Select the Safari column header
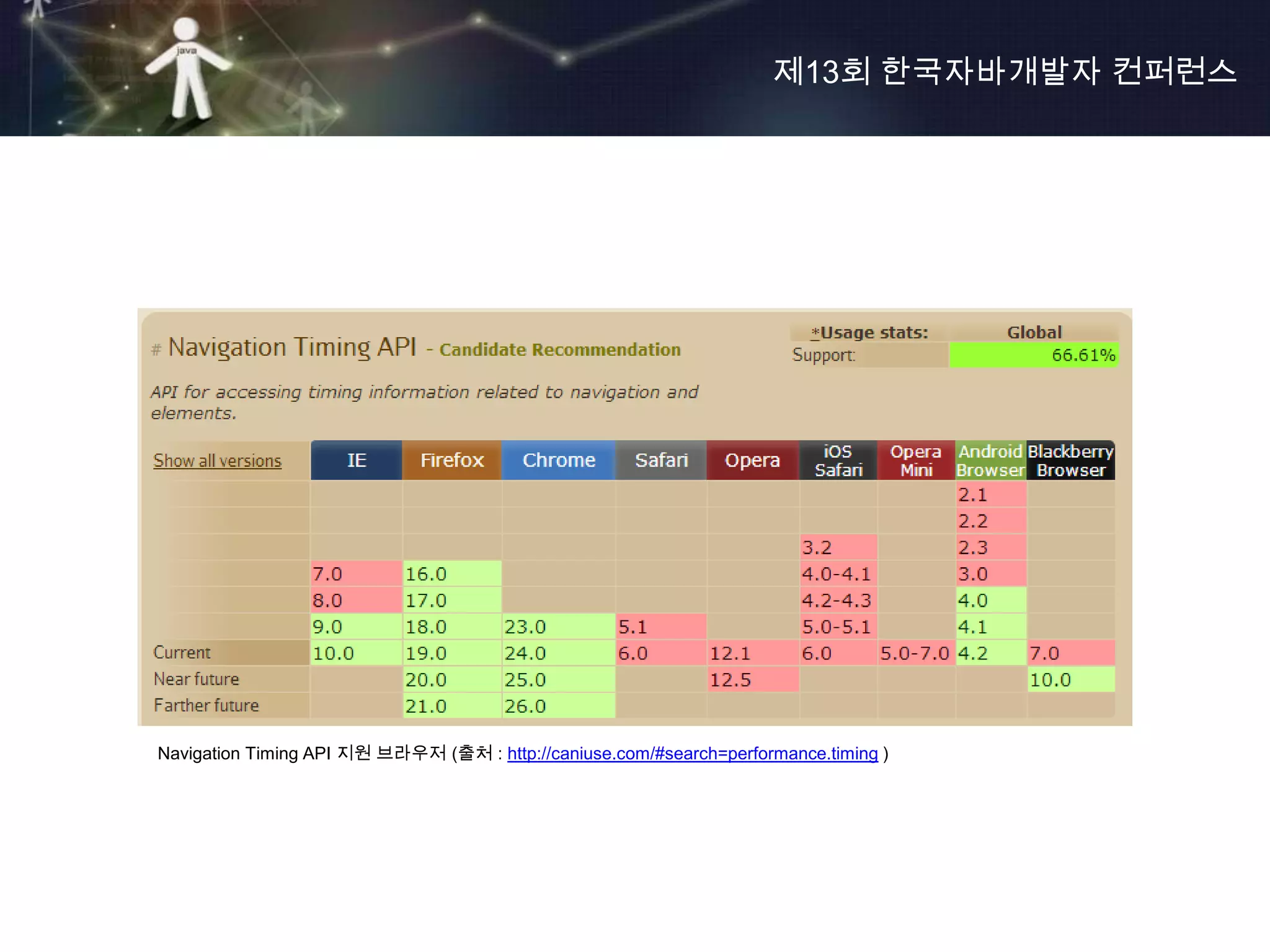Screen dimensions: 1270x952 click(661, 461)
